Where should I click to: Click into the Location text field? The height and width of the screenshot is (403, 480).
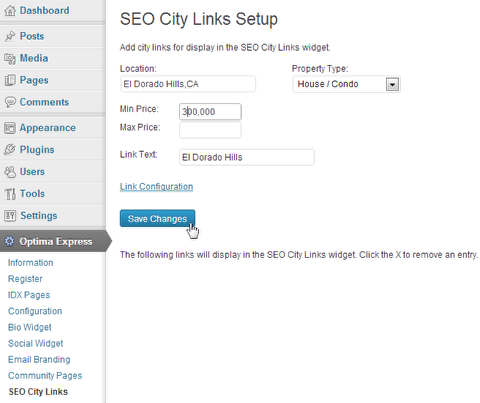(x=188, y=84)
